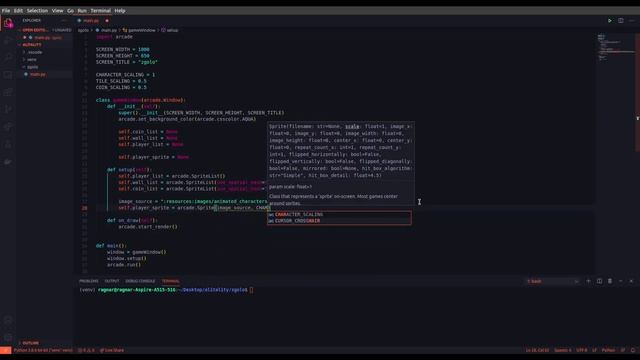Open the bash terminal selector dropdown
Image resolution: width=640 pixels, height=360 pixels.
coord(553,281)
